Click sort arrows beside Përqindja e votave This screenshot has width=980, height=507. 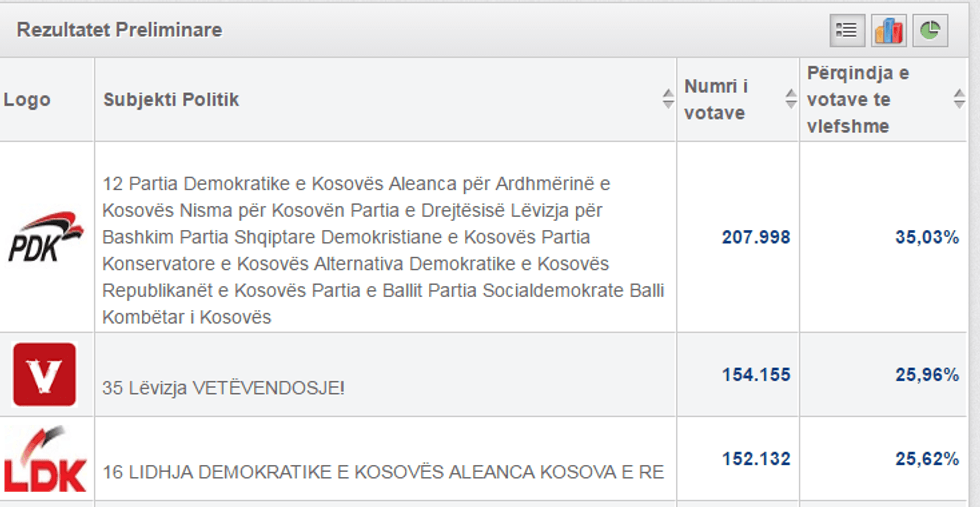[958, 99]
